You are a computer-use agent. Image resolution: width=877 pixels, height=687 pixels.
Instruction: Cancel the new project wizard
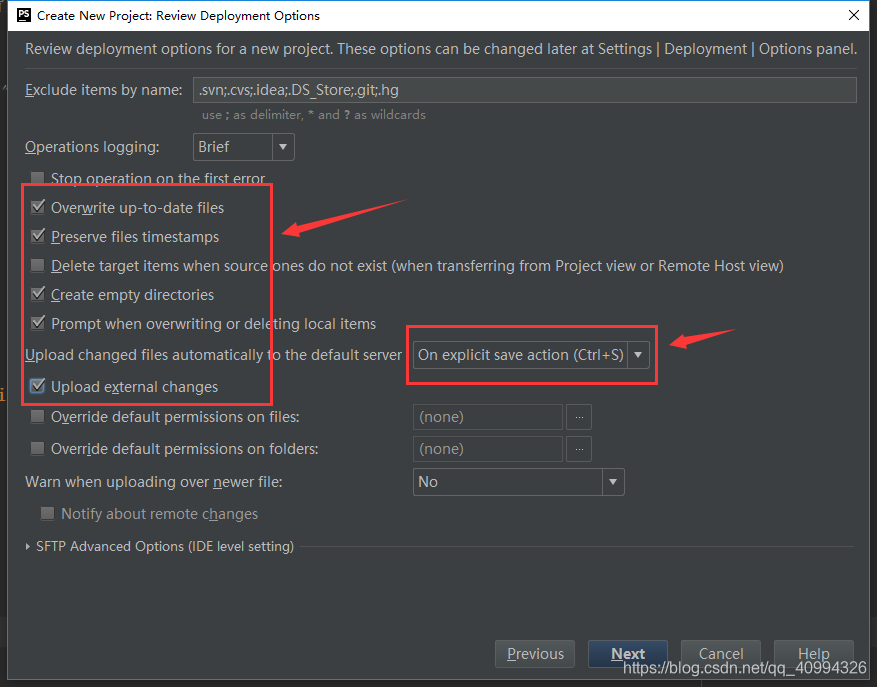pyautogui.click(x=720, y=654)
